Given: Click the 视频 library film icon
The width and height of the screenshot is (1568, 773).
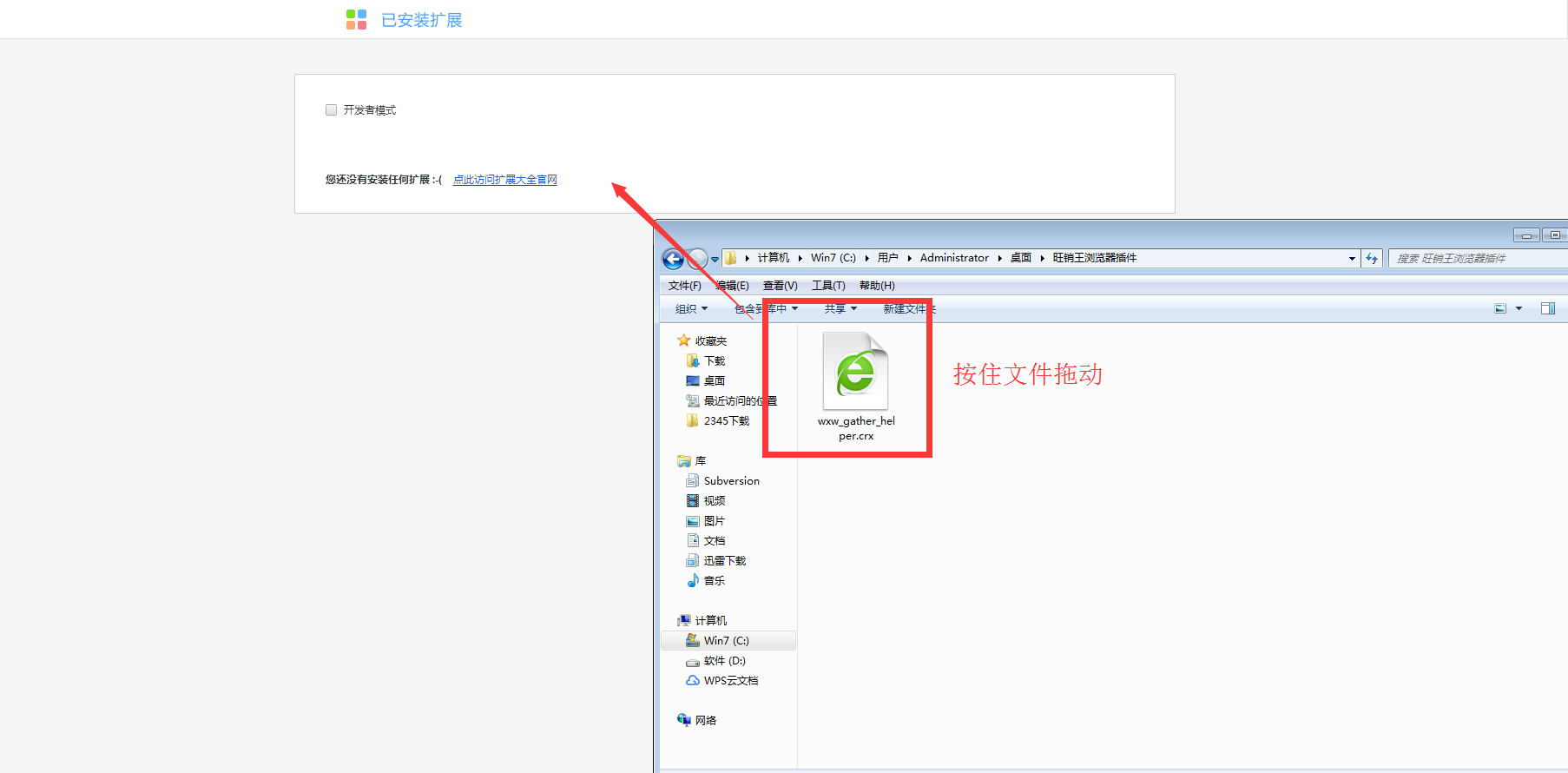Looking at the screenshot, I should tap(693, 501).
